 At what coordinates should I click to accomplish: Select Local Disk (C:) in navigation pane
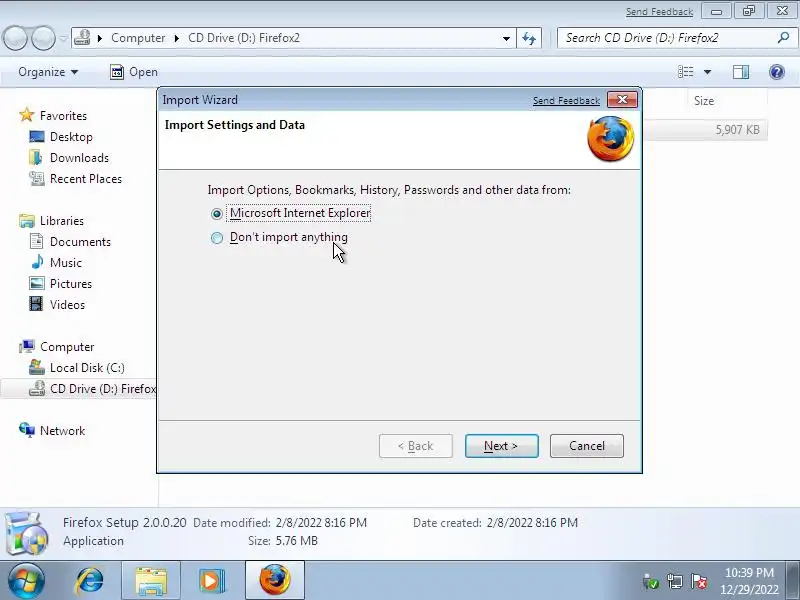click(x=87, y=367)
